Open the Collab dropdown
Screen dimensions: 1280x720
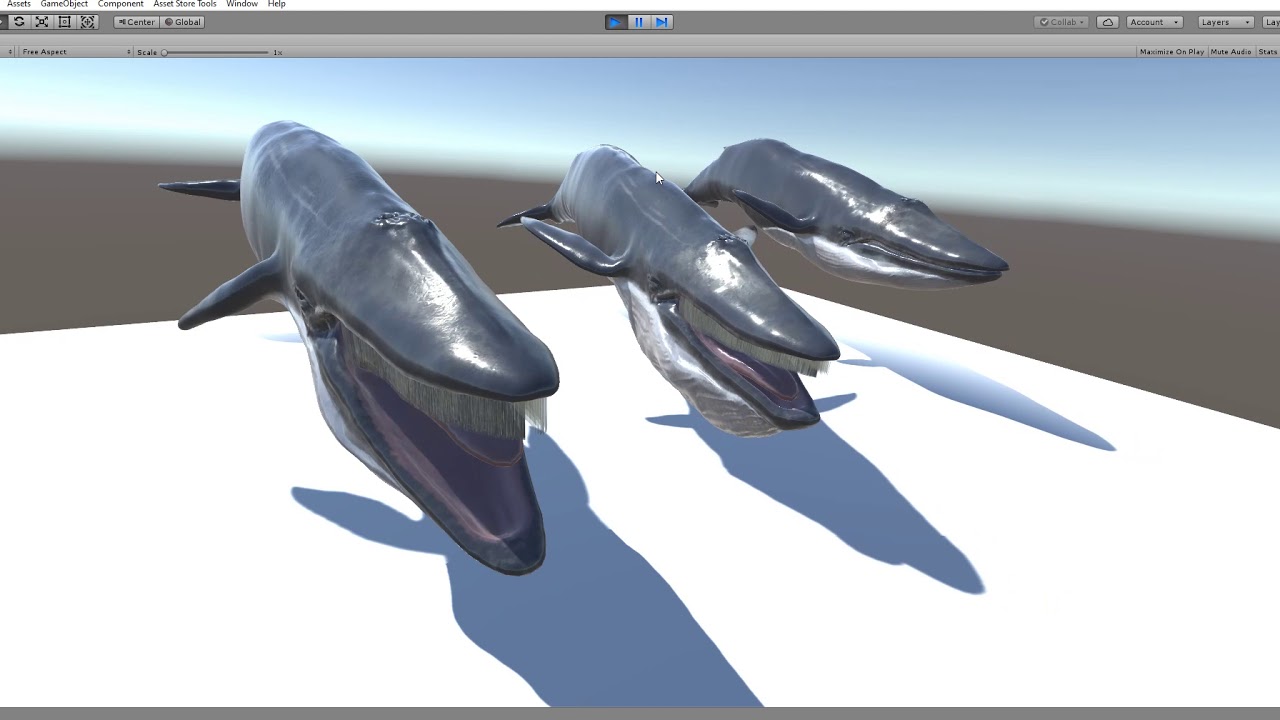tap(1061, 22)
